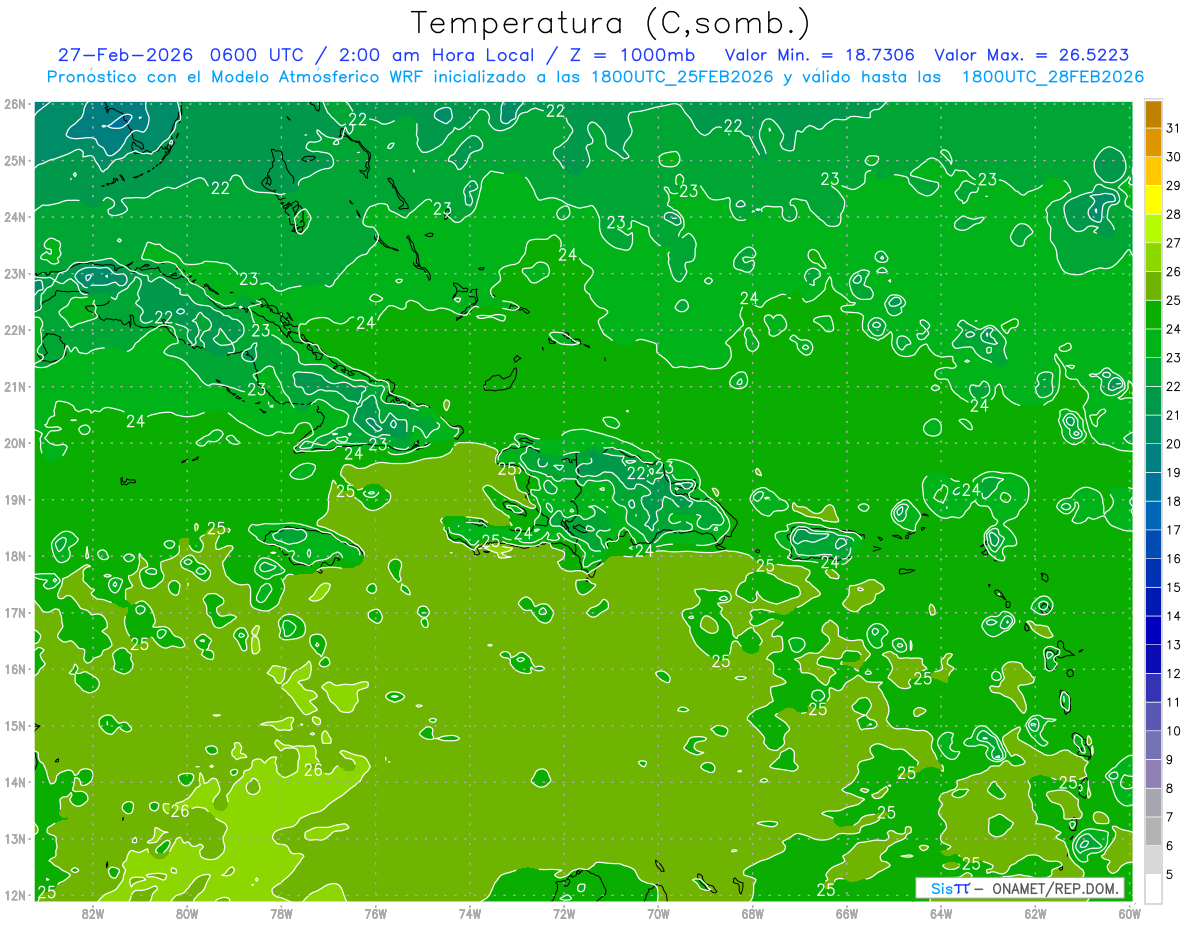Click longitude axis label 76W
This screenshot has width=1200, height=927.
[x=375, y=913]
